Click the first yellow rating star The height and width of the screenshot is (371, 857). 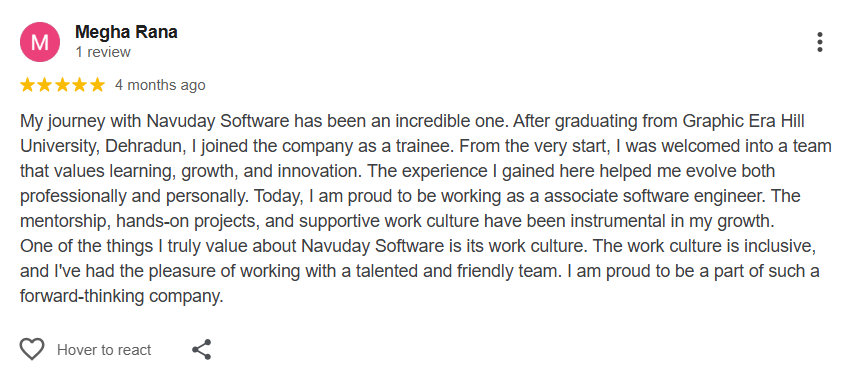[28, 85]
